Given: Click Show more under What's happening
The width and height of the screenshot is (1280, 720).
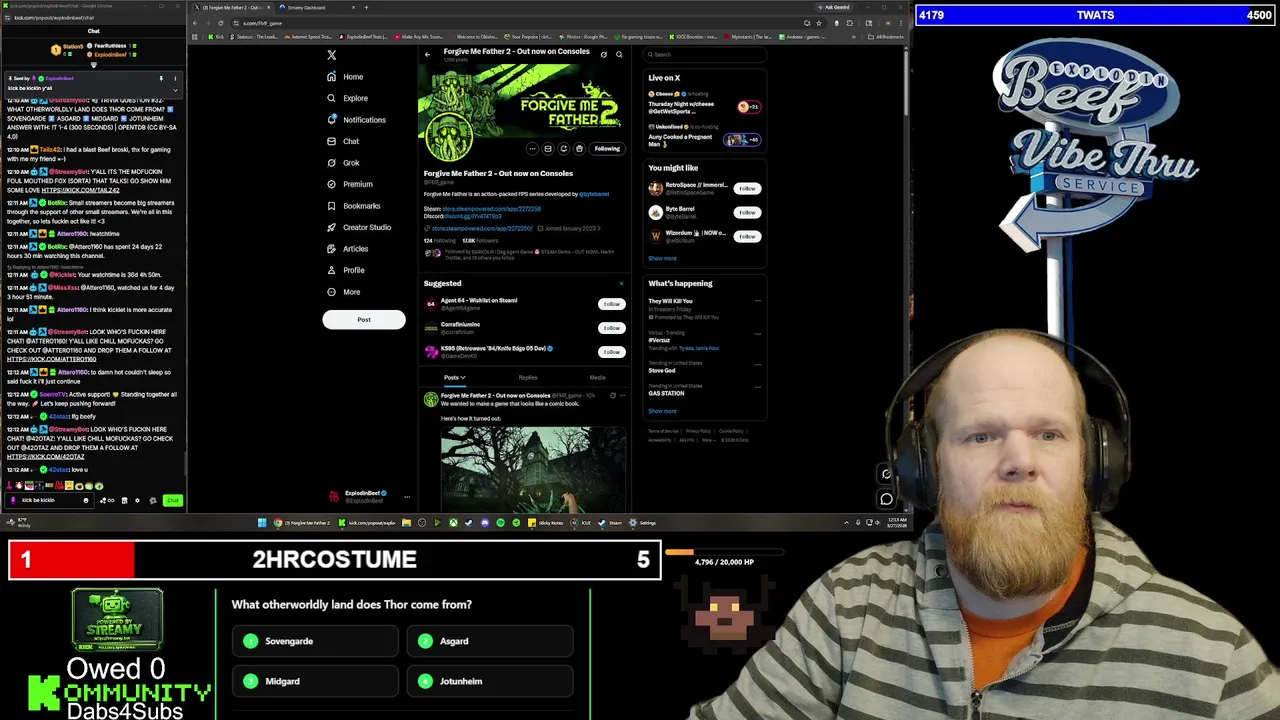Looking at the screenshot, I should click(x=662, y=411).
